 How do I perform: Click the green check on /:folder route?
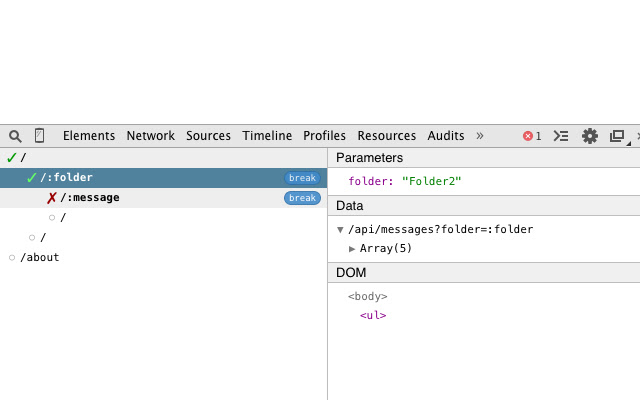32,178
